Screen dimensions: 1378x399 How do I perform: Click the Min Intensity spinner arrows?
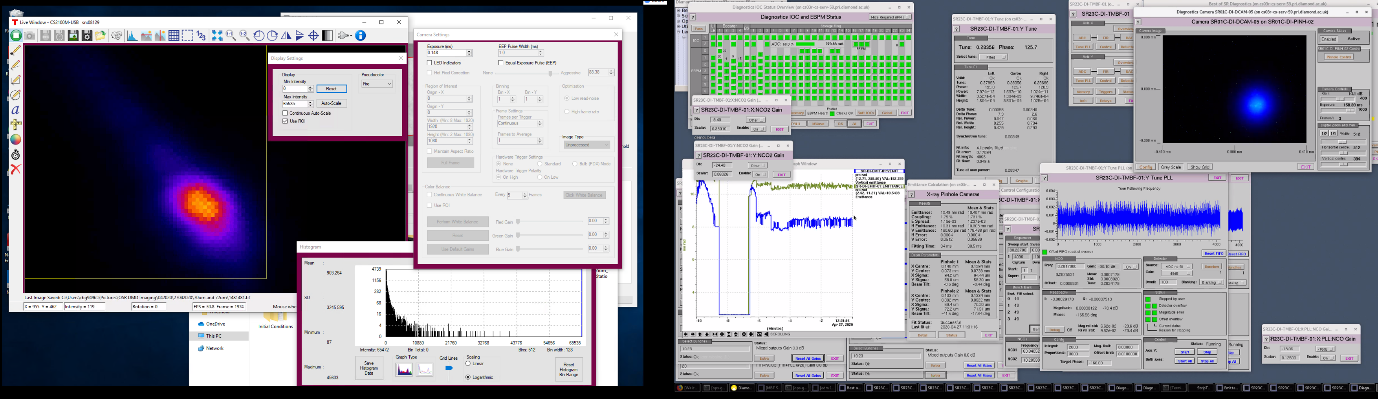click(310, 88)
